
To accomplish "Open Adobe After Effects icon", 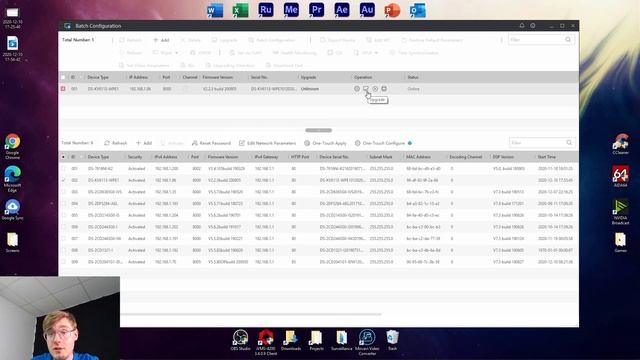I will pyautogui.click(x=342, y=10).
